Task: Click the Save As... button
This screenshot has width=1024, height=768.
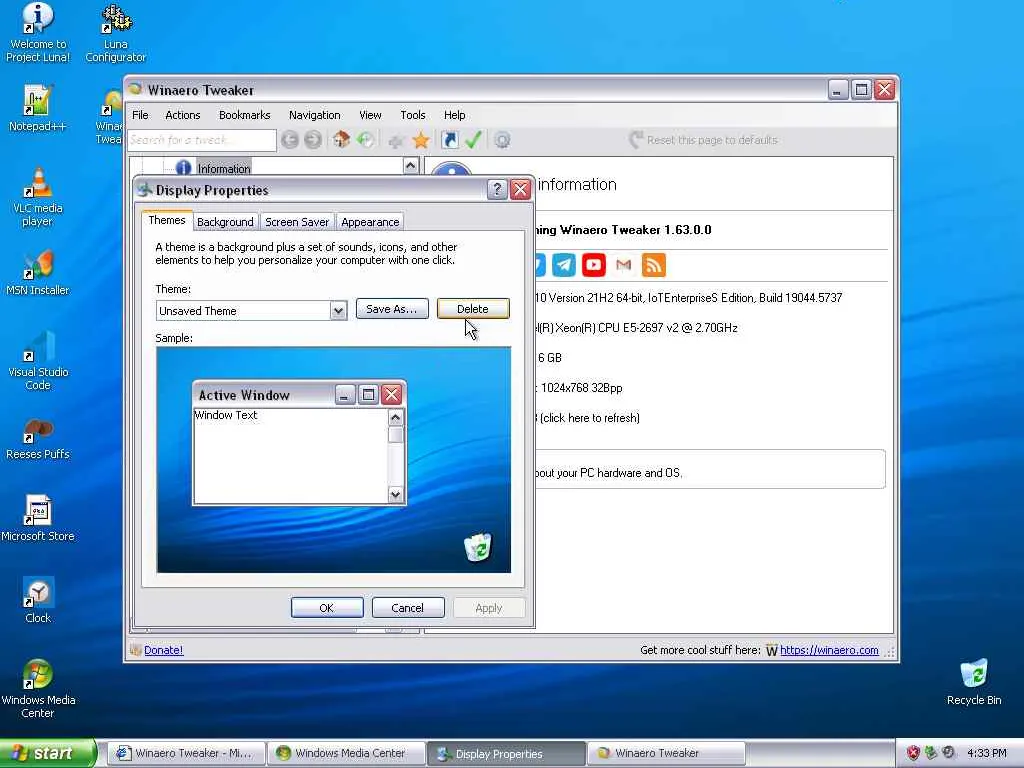Action: pyautogui.click(x=392, y=309)
